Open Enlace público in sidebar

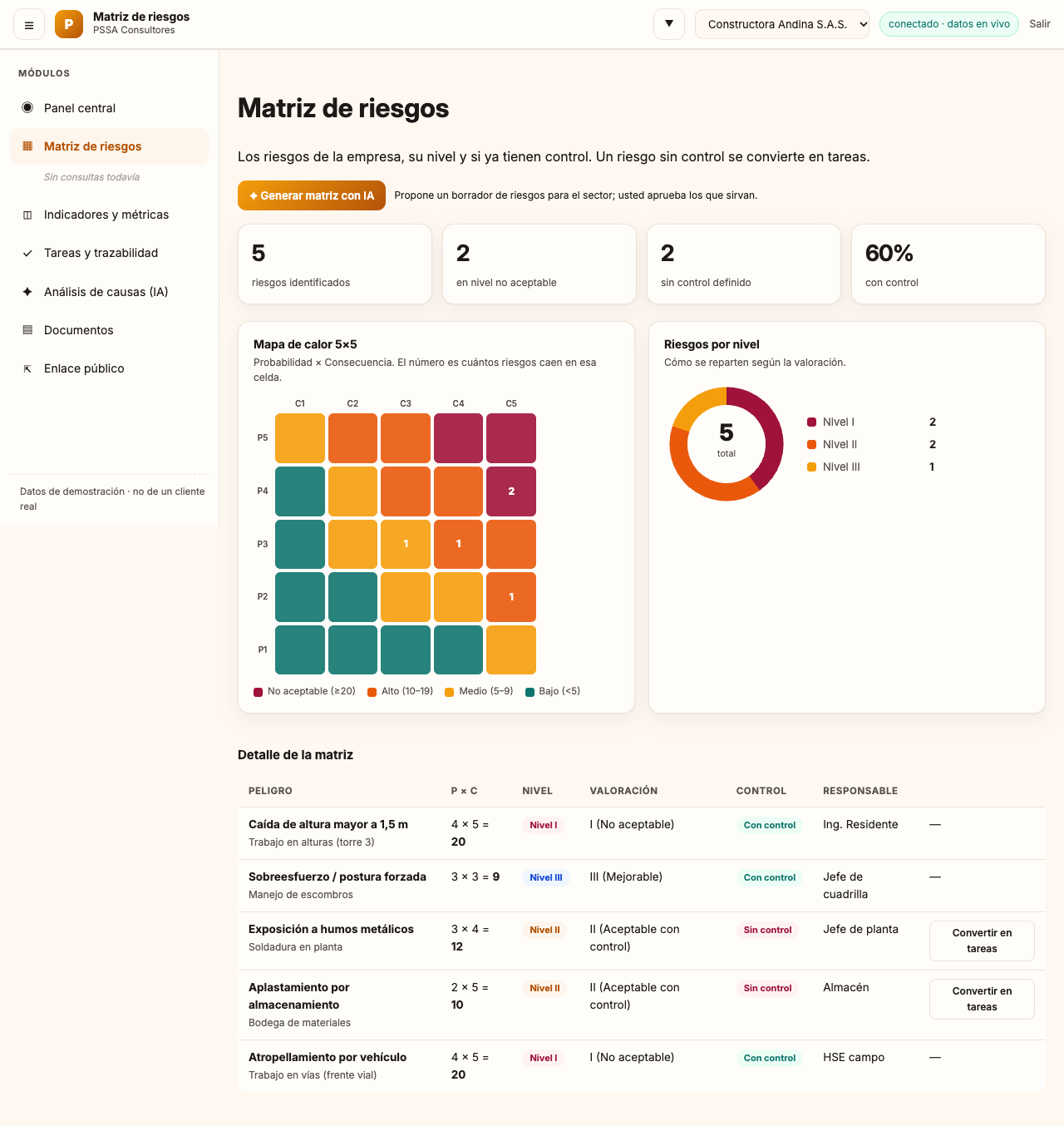pos(109,368)
